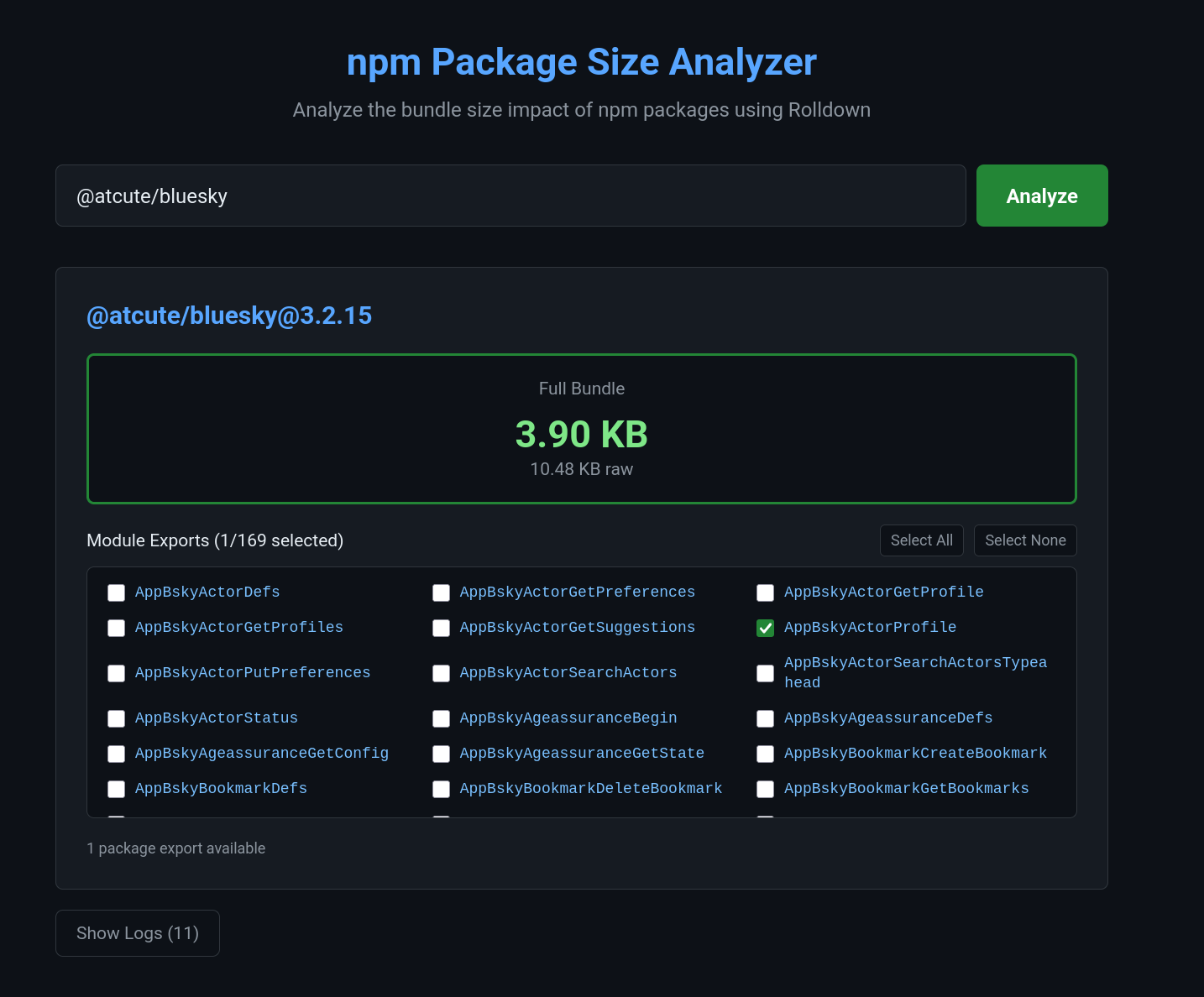Enable AppBskyActorGetPreferences export
1204x997 pixels.
coord(441,592)
